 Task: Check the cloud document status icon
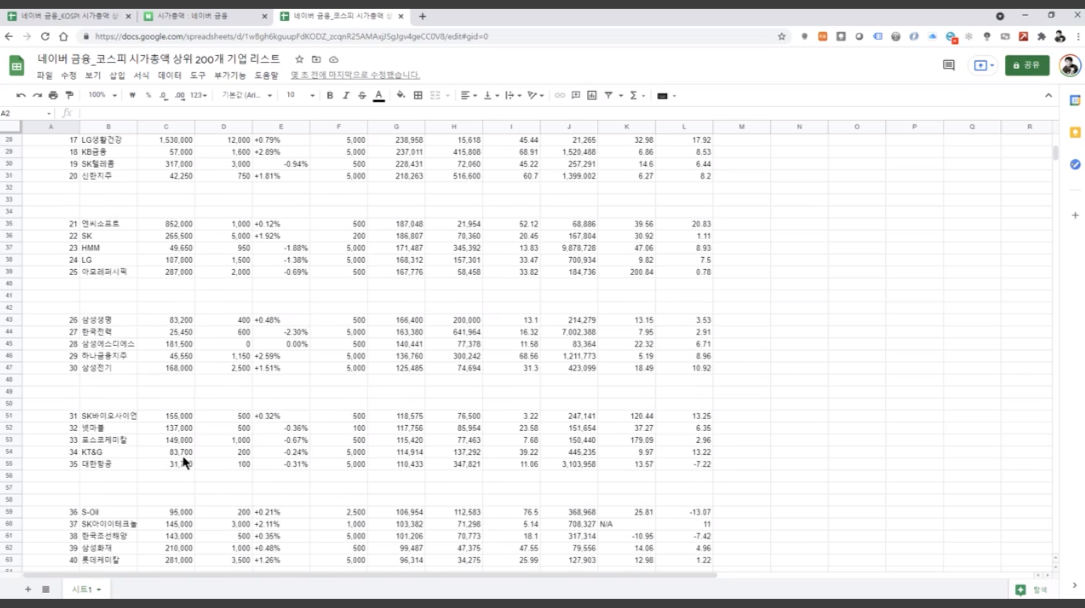334,59
